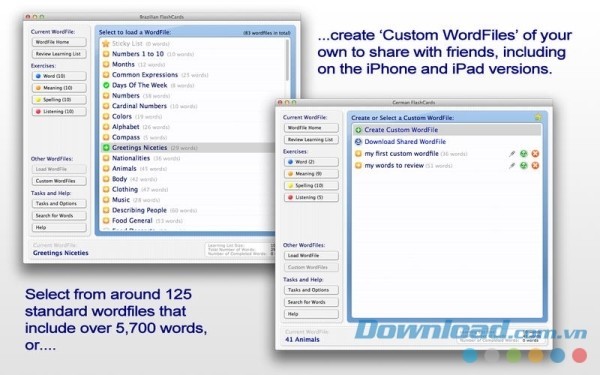This screenshot has height=375, width=600.
Task: Click the orange icon beside my words to review
Action: click(358, 166)
